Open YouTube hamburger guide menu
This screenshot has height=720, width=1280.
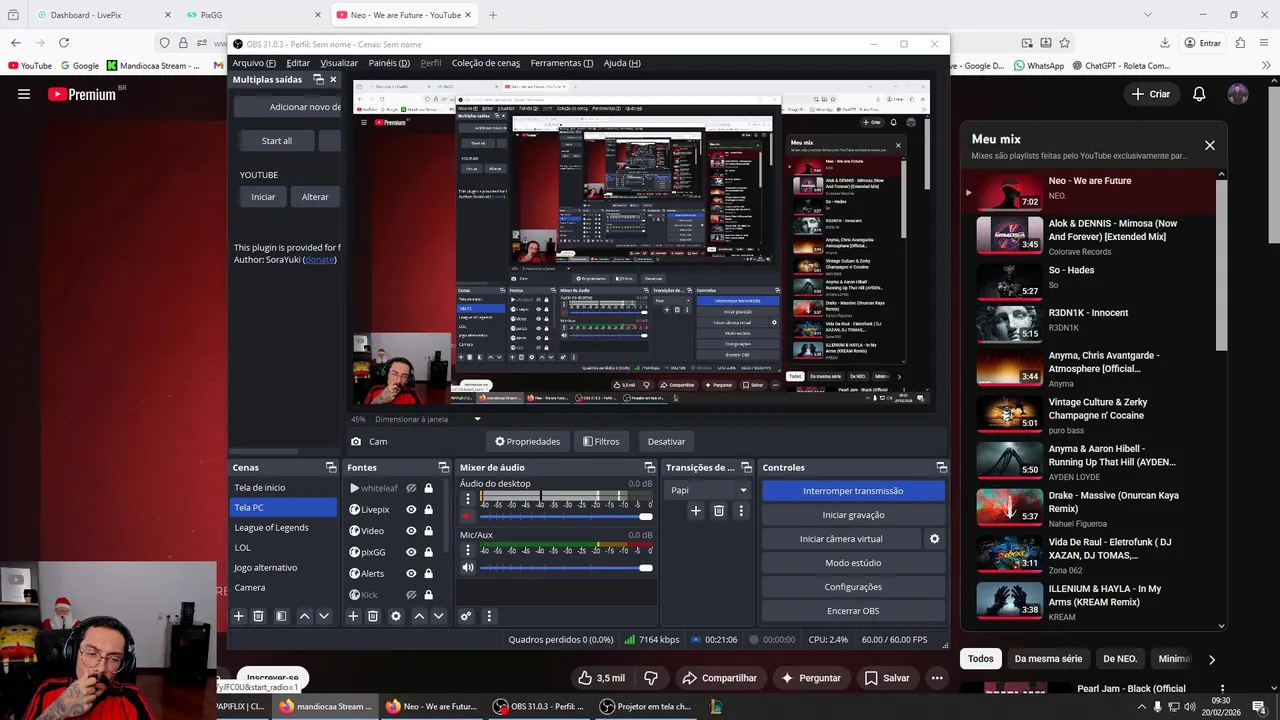(24, 94)
